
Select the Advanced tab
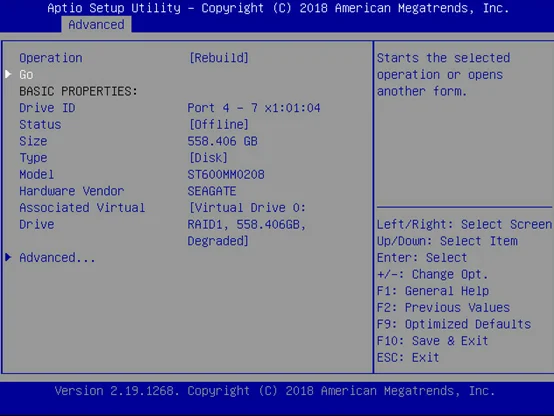96,25
